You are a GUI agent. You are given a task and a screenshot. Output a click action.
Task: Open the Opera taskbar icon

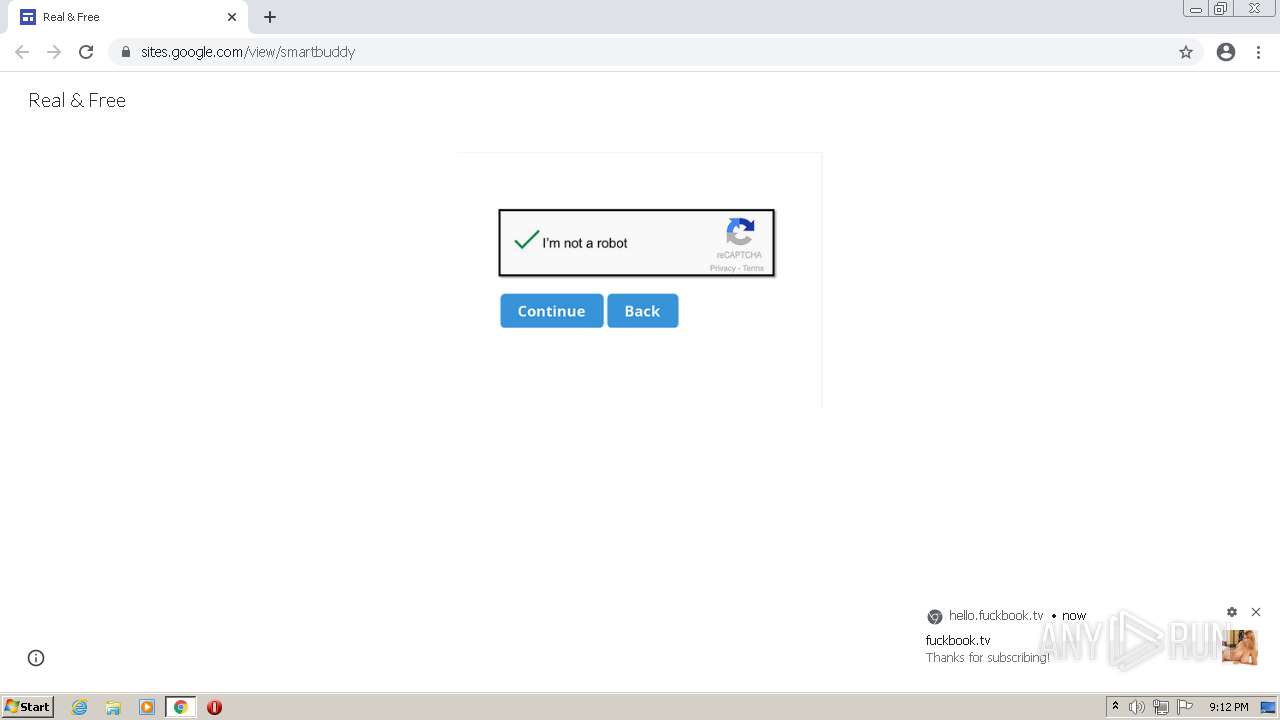tap(214, 707)
